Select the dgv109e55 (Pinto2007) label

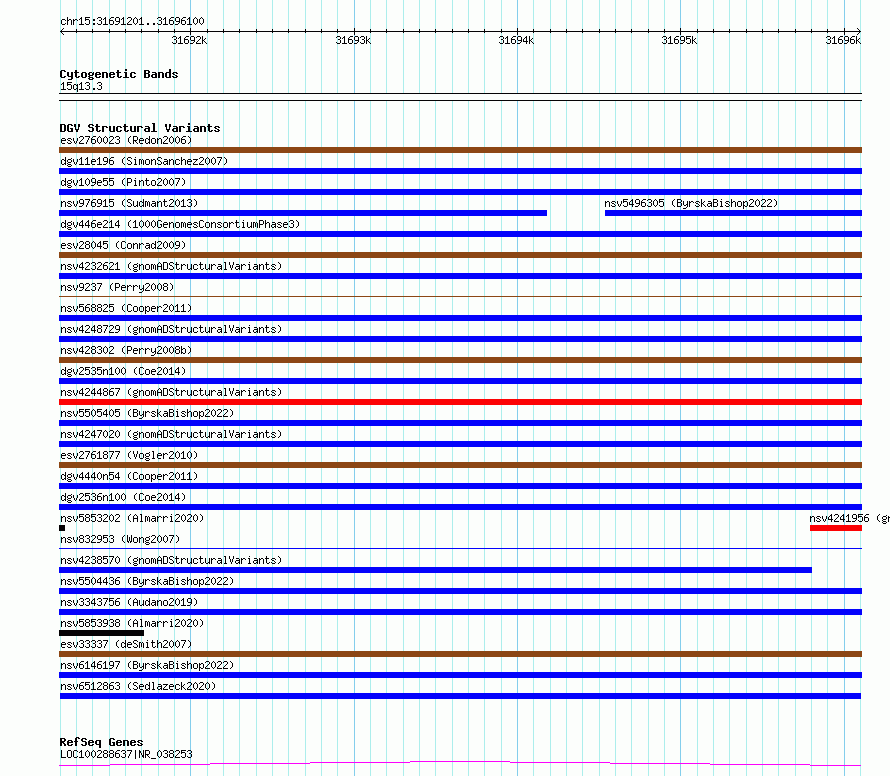click(123, 182)
